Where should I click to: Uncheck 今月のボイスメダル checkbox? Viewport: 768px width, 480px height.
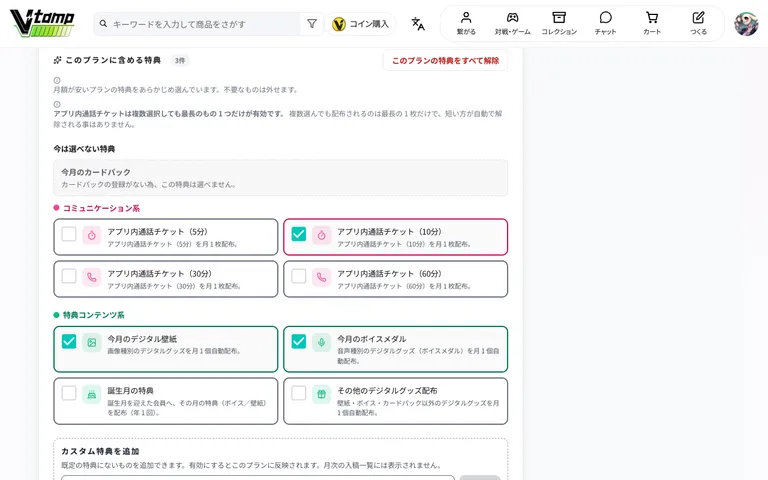(x=299, y=341)
